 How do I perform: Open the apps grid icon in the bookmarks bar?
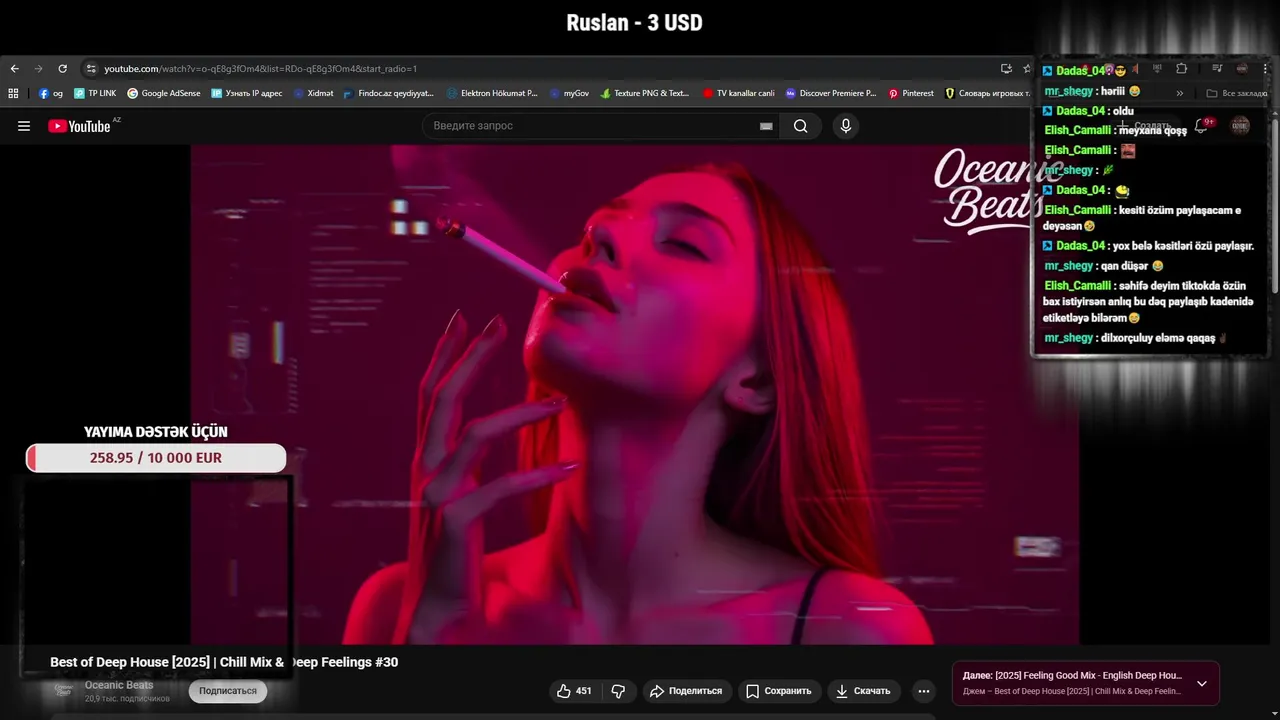pyautogui.click(x=13, y=93)
